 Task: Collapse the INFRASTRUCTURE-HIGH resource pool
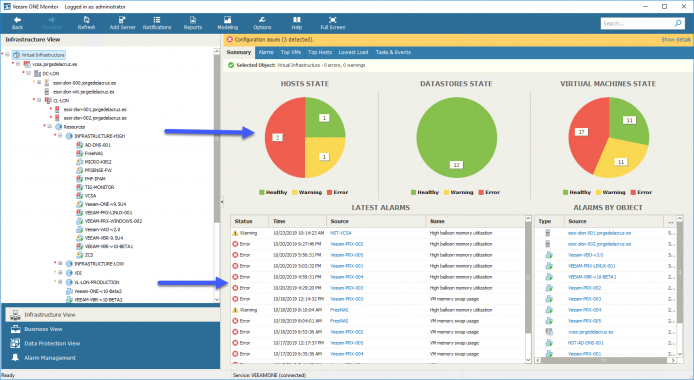click(60, 136)
